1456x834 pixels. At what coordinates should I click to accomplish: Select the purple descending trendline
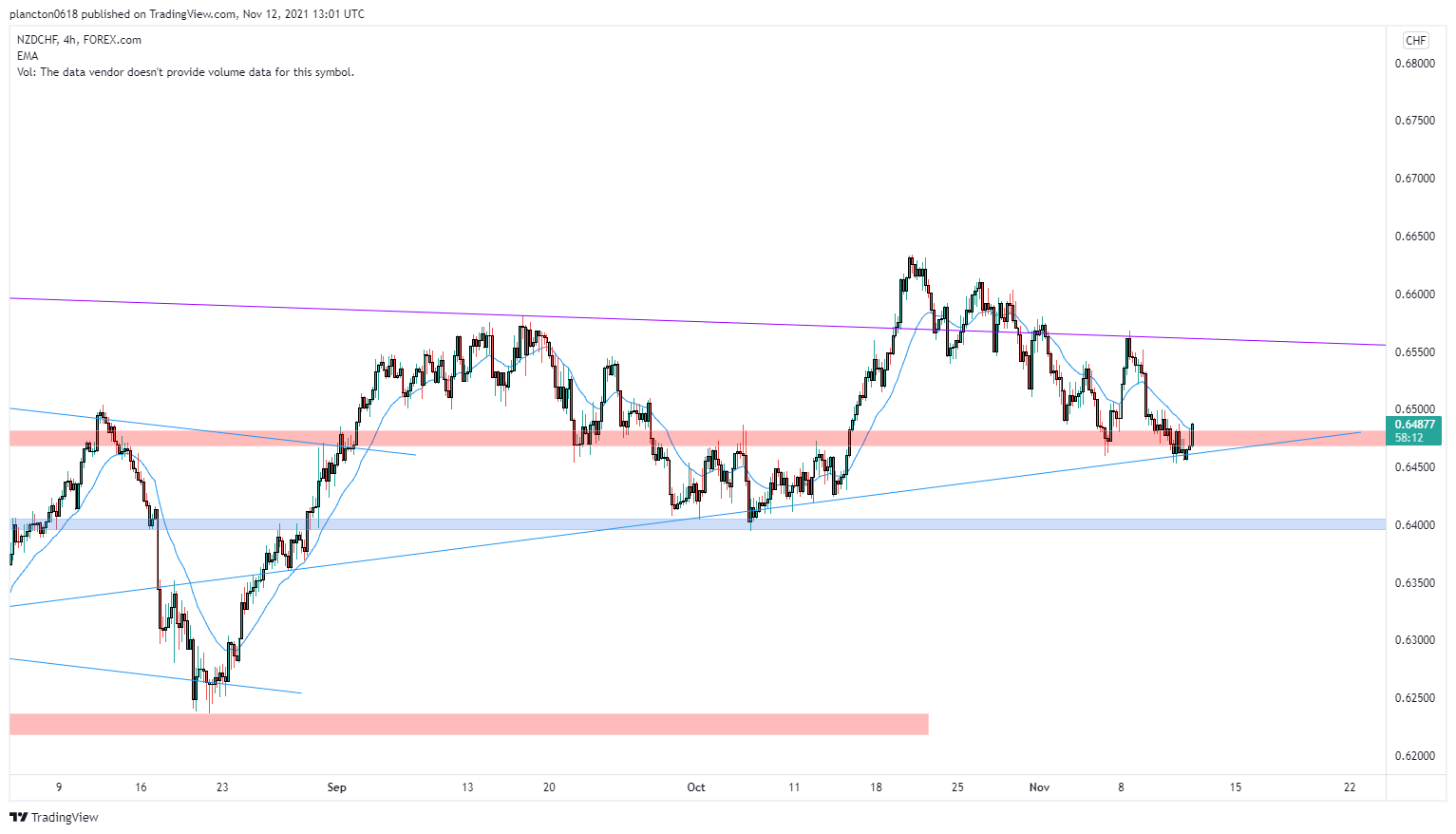click(697, 322)
